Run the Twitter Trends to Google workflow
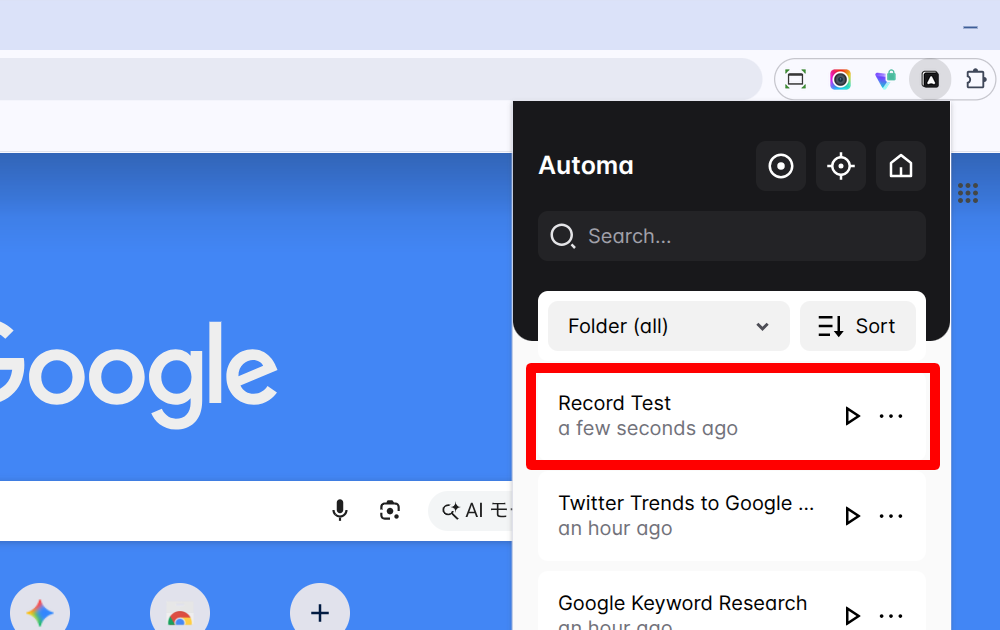 click(852, 516)
